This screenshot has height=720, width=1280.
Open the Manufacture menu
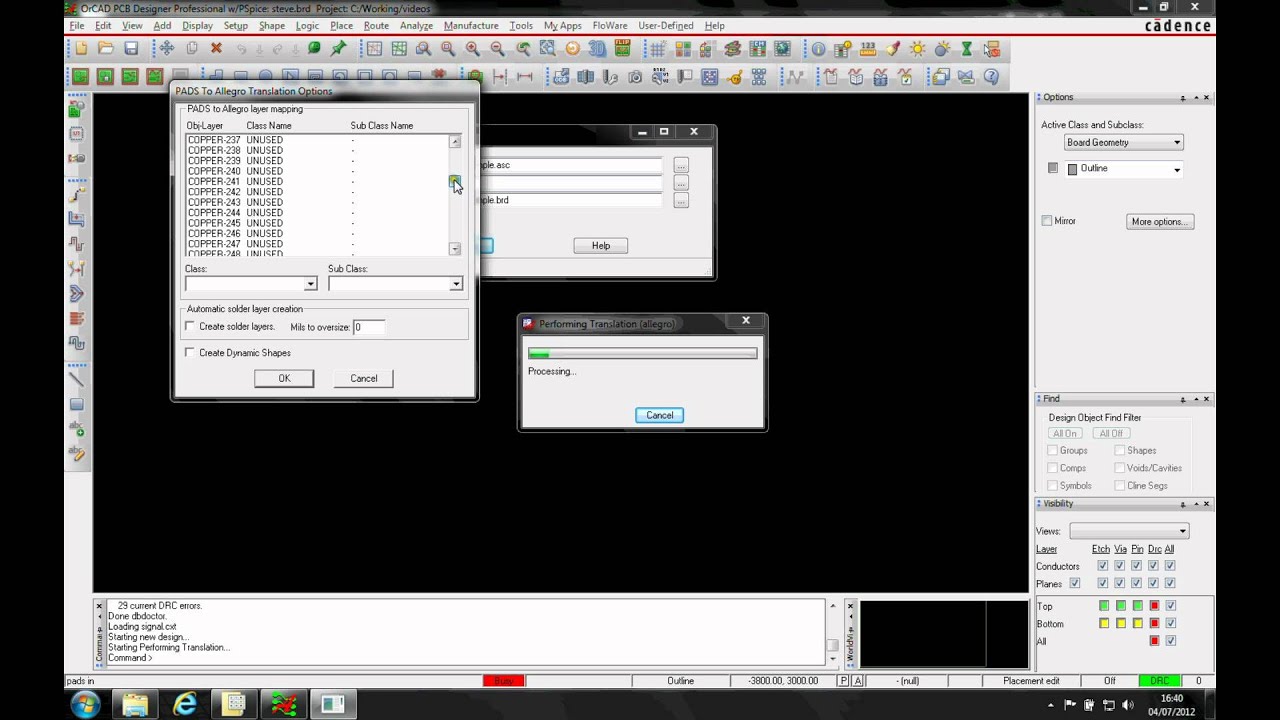[471, 25]
